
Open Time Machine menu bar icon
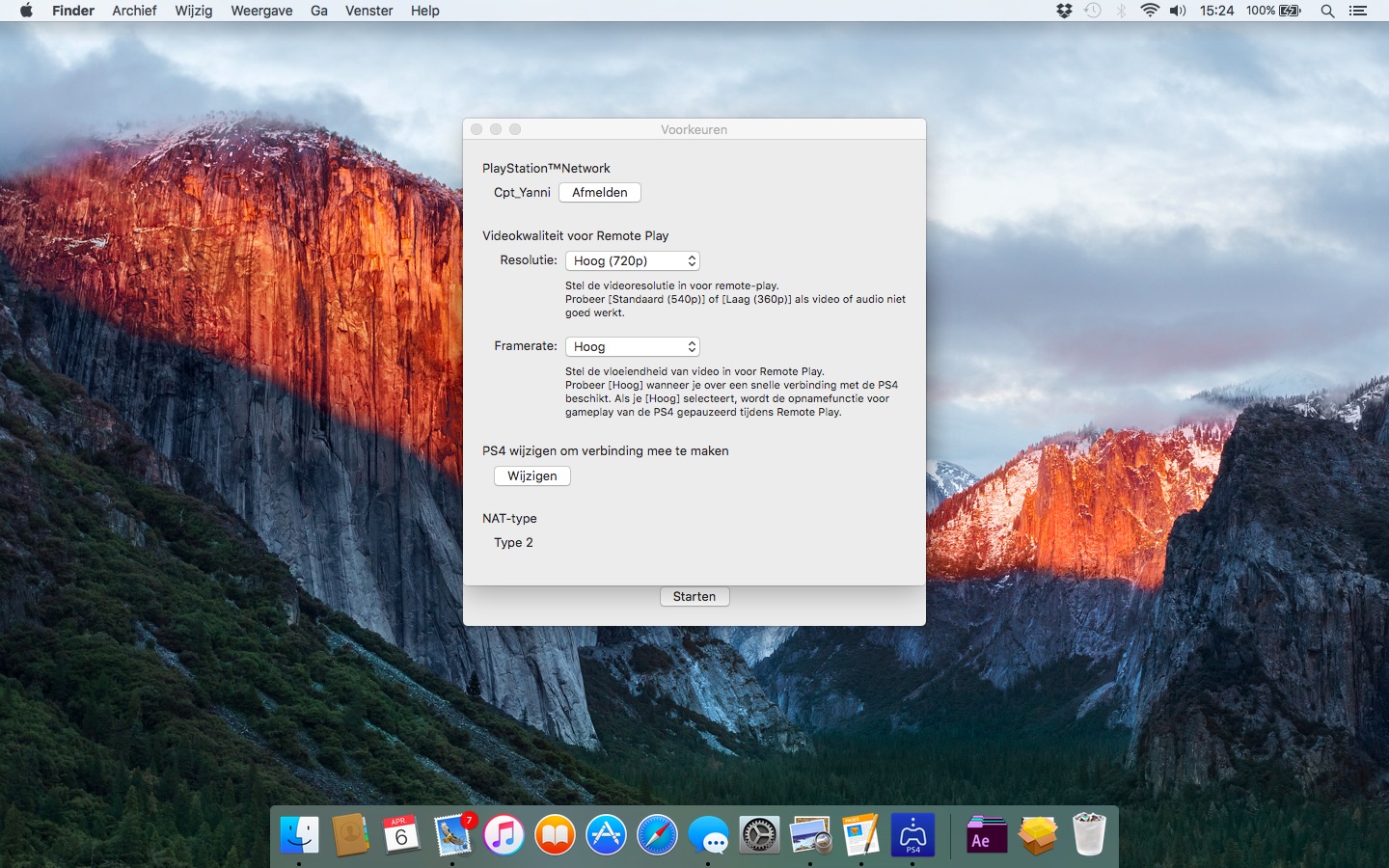pyautogui.click(x=1092, y=11)
